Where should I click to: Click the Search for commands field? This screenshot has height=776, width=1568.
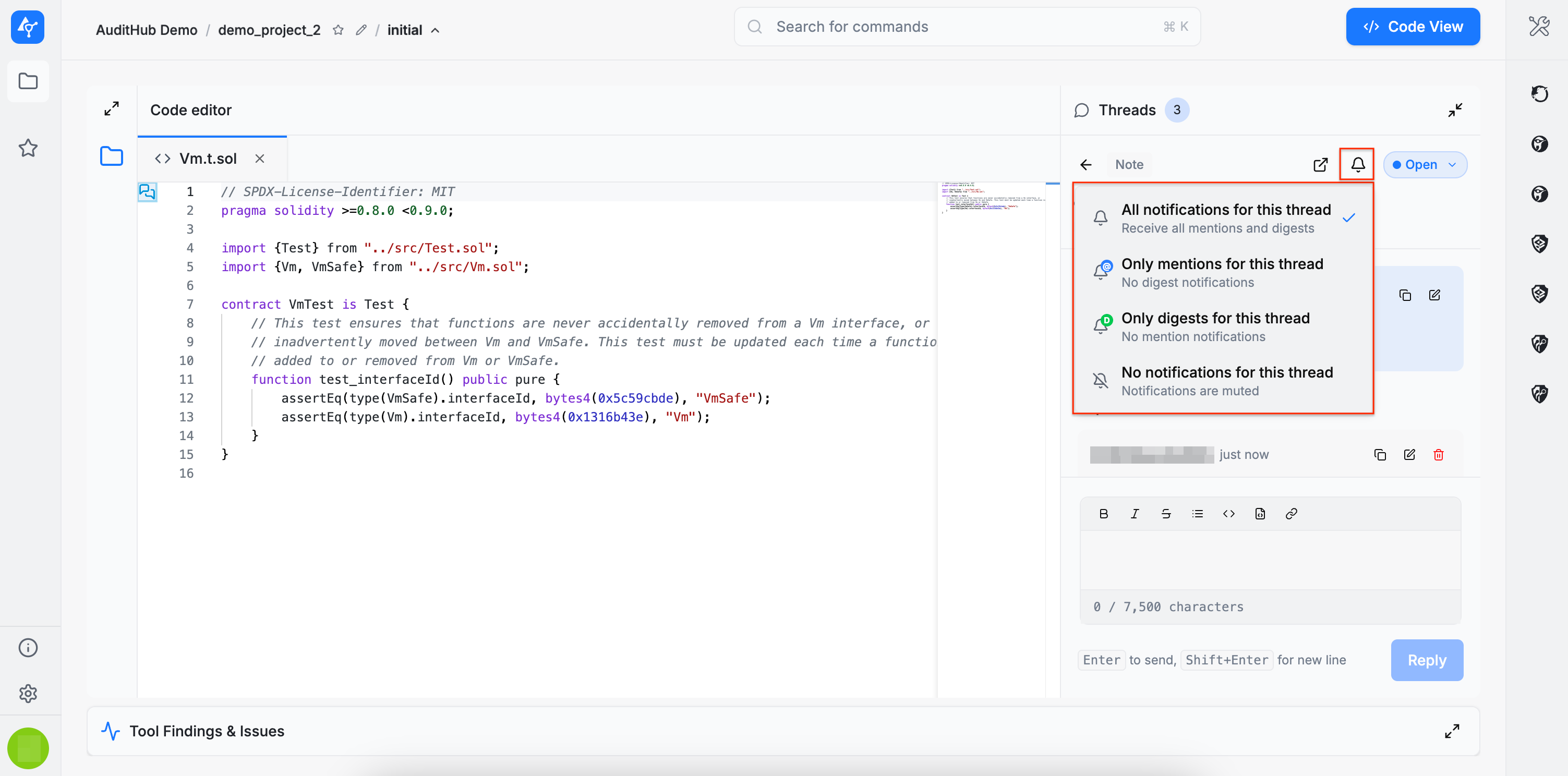click(966, 27)
